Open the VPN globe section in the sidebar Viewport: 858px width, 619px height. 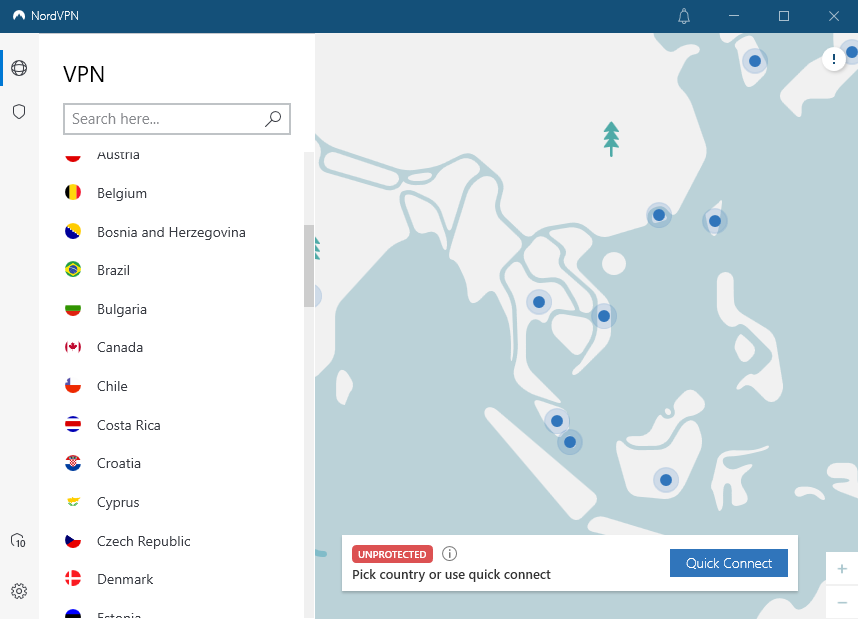pyautogui.click(x=18, y=68)
